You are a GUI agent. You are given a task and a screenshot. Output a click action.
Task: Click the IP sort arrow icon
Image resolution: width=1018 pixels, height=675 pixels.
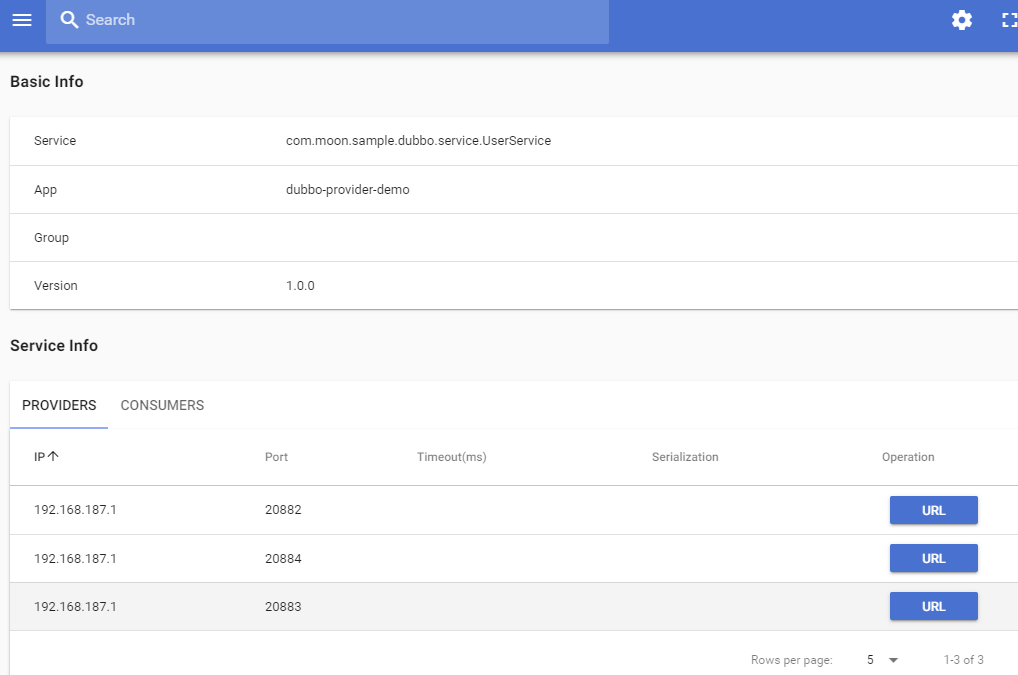tap(53, 456)
